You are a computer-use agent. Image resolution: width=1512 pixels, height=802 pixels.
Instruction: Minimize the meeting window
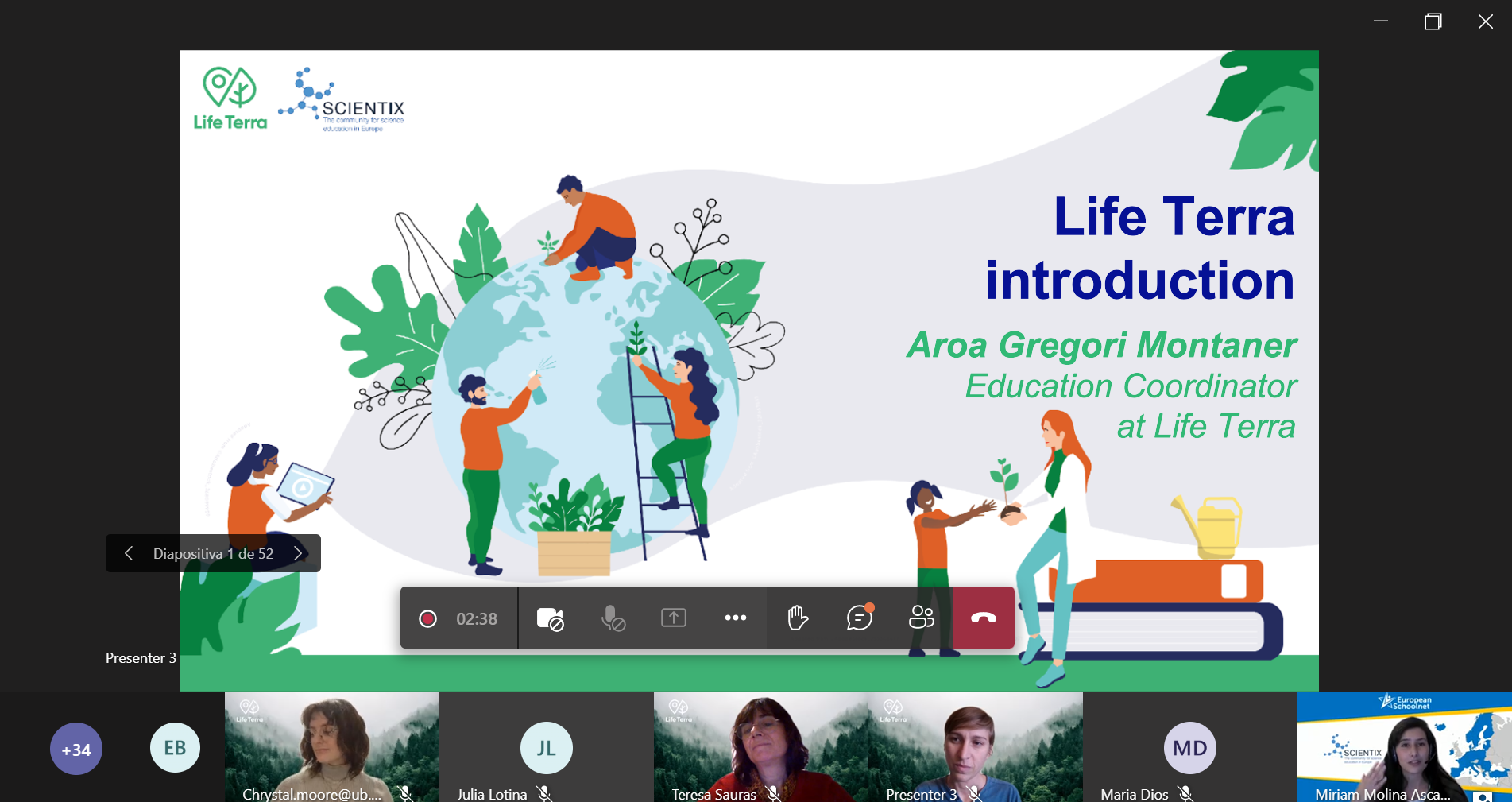[x=1381, y=21]
